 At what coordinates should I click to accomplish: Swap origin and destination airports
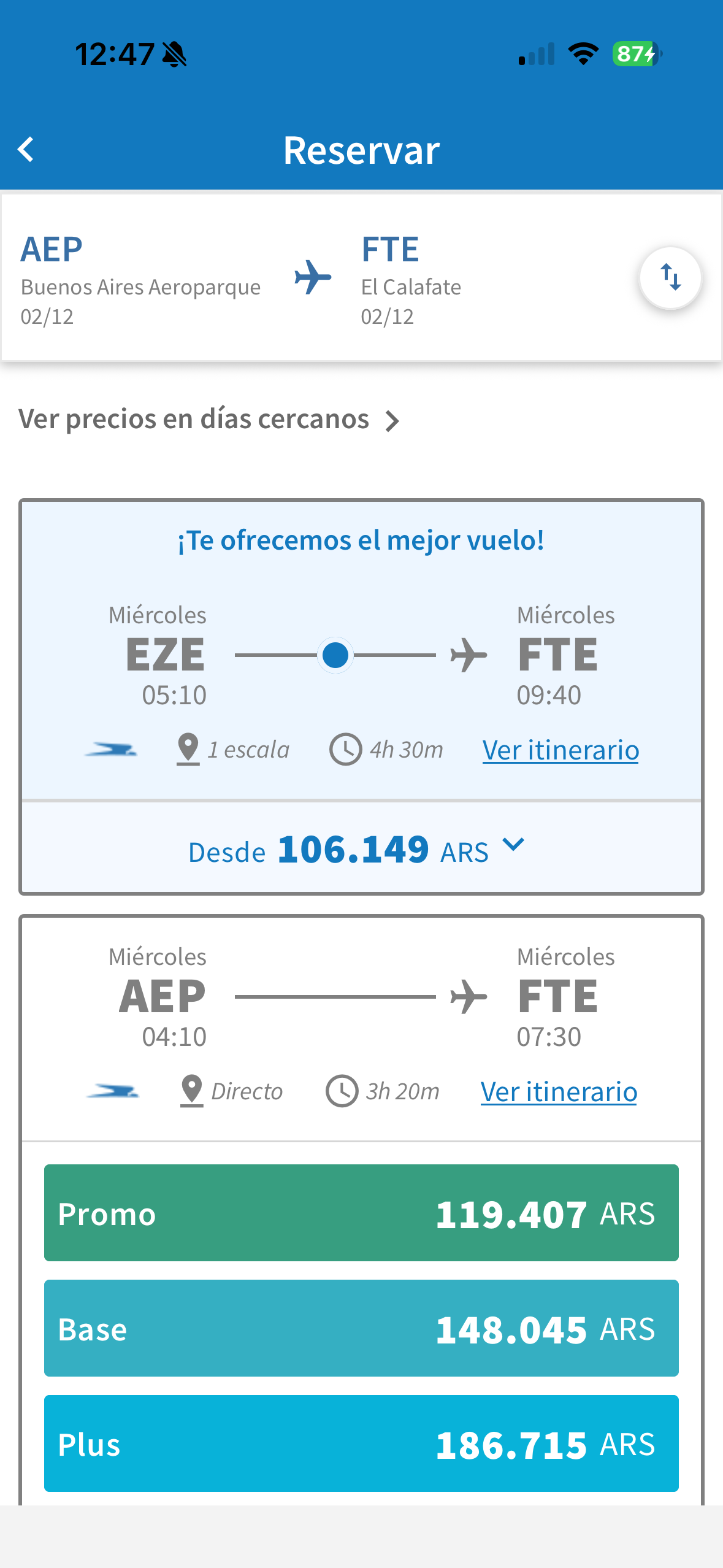(x=670, y=277)
